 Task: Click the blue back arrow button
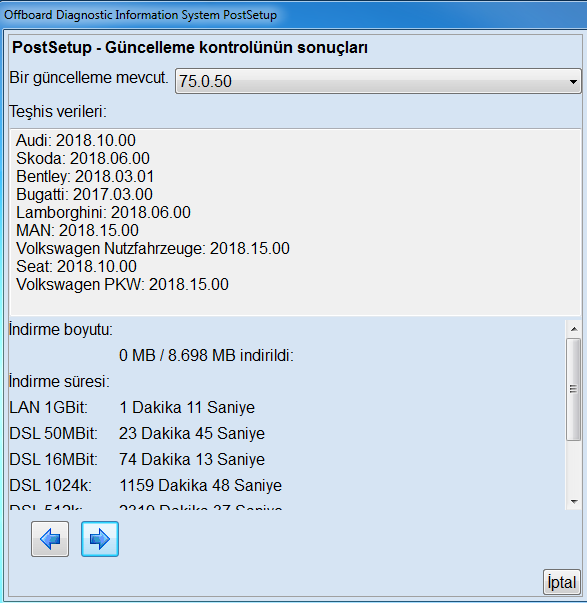pyautogui.click(x=50, y=539)
